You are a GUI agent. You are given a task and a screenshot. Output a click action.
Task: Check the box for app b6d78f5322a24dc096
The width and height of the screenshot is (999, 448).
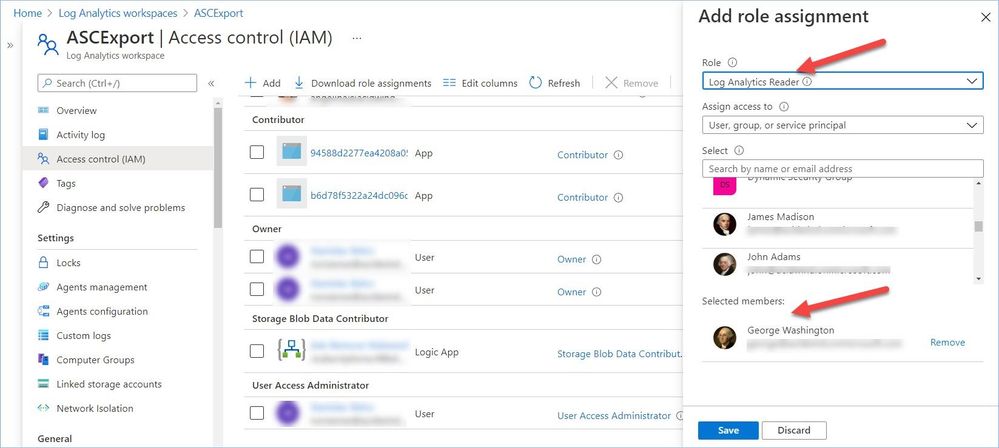257,194
